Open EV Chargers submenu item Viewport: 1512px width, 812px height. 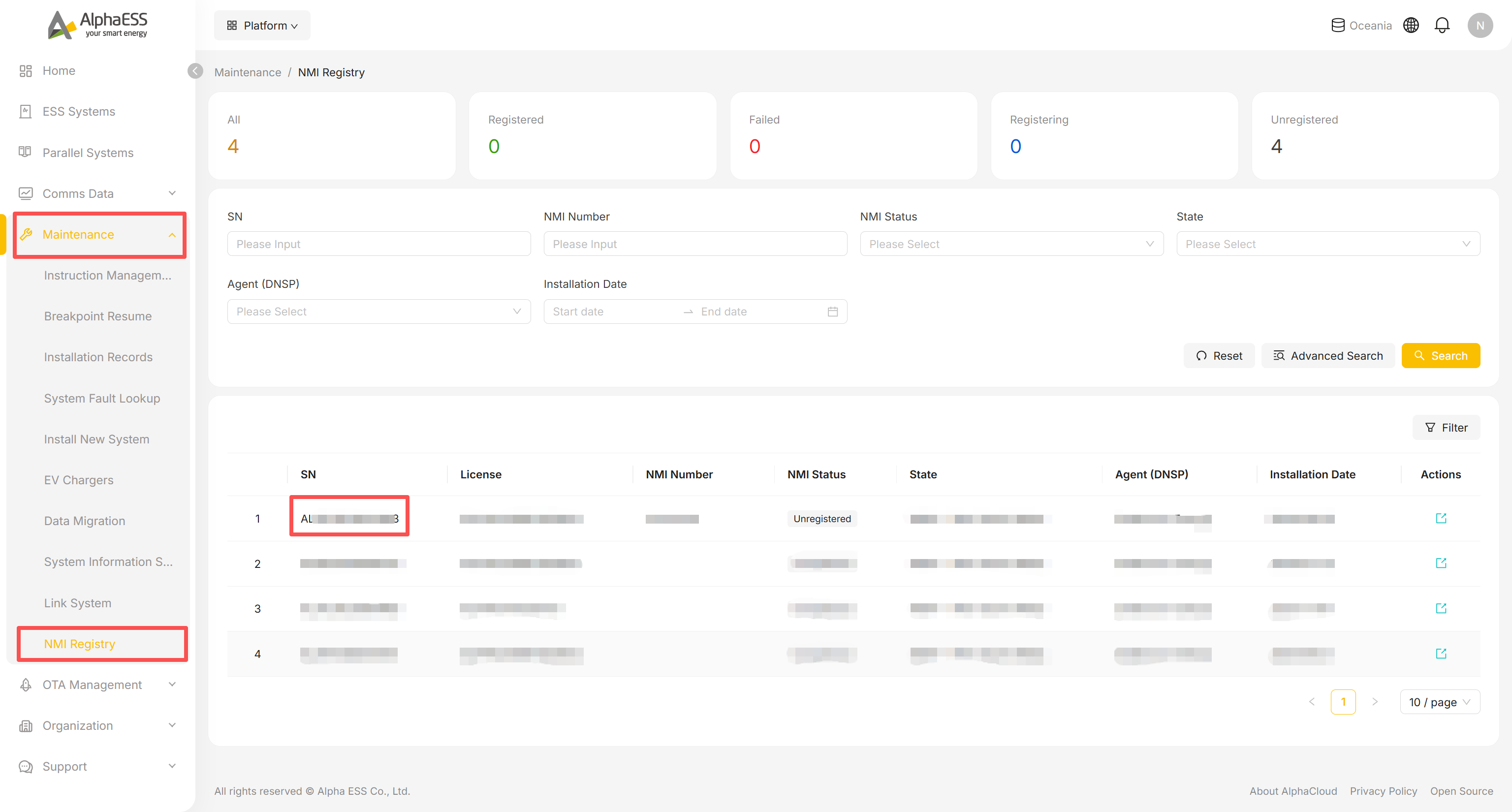[x=79, y=480]
